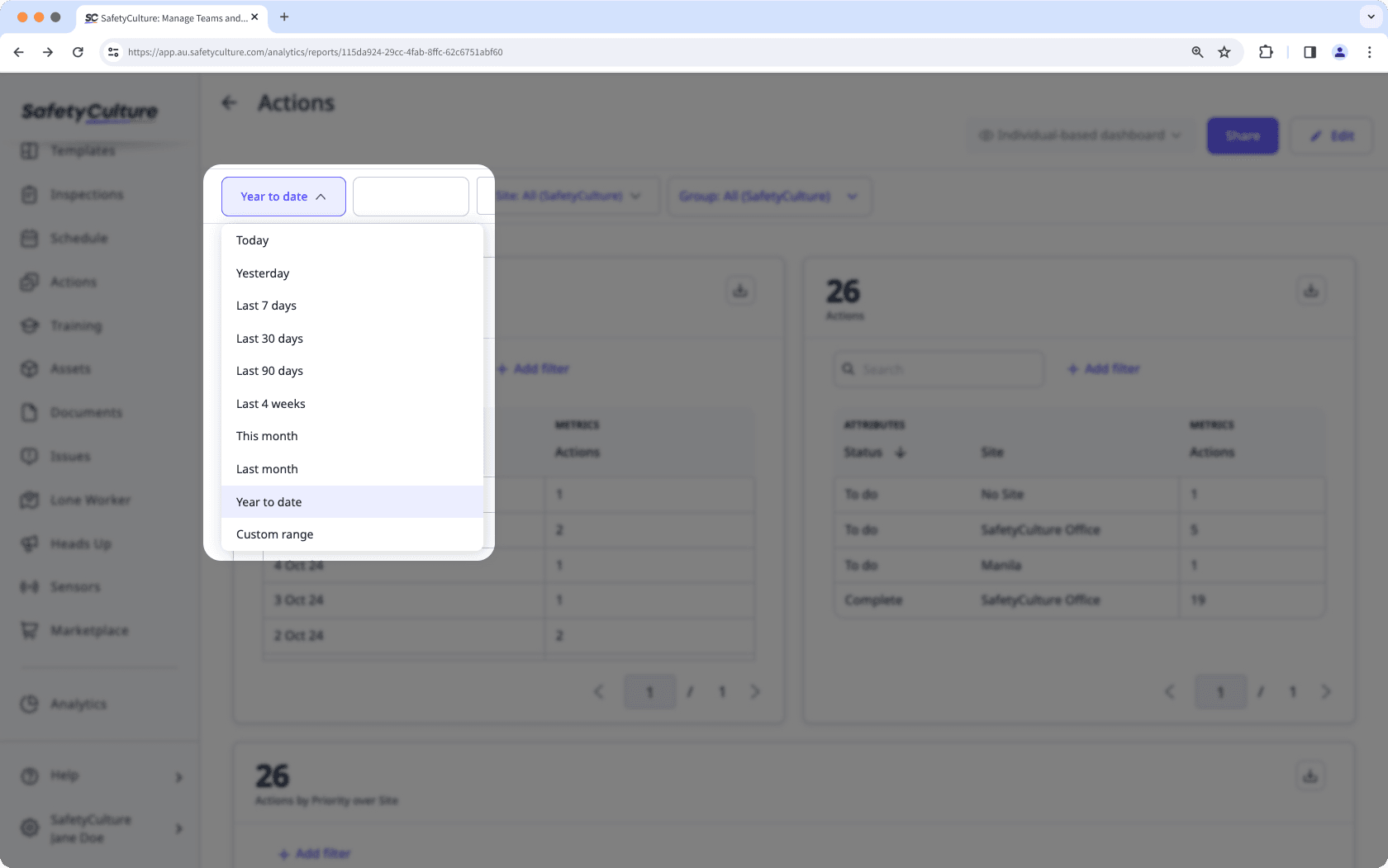Select "Last 7 days" from the date menu

coord(266,305)
